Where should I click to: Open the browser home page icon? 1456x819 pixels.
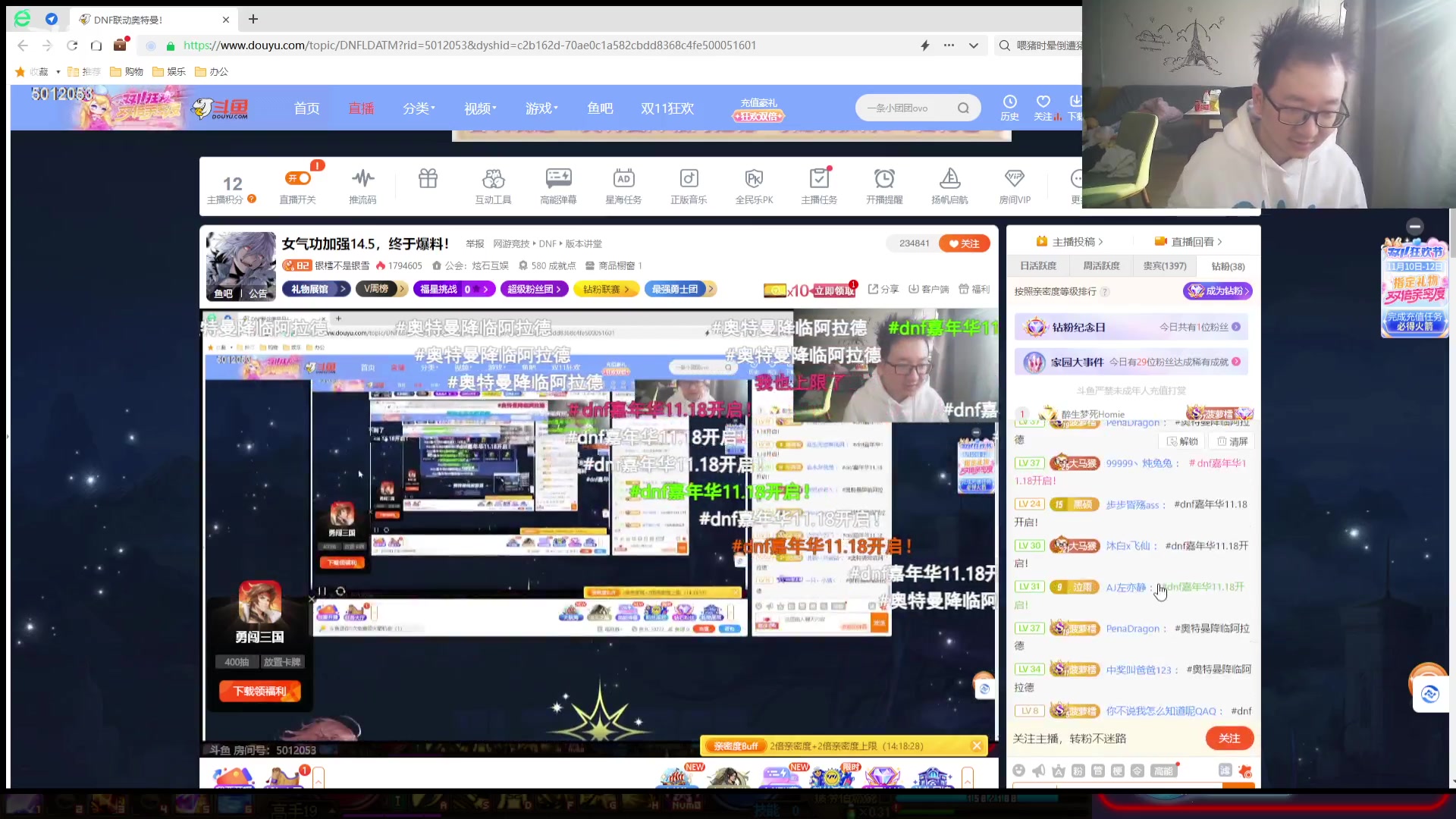coord(96,45)
